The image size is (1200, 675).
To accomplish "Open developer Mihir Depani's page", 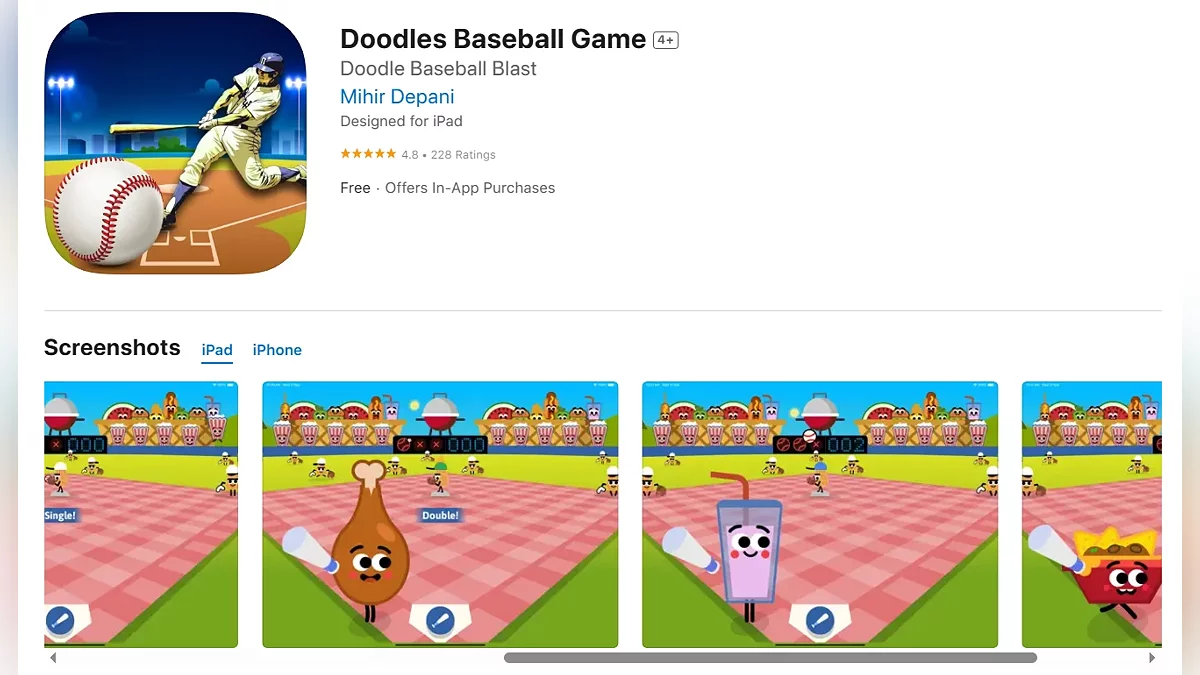I will (397, 97).
